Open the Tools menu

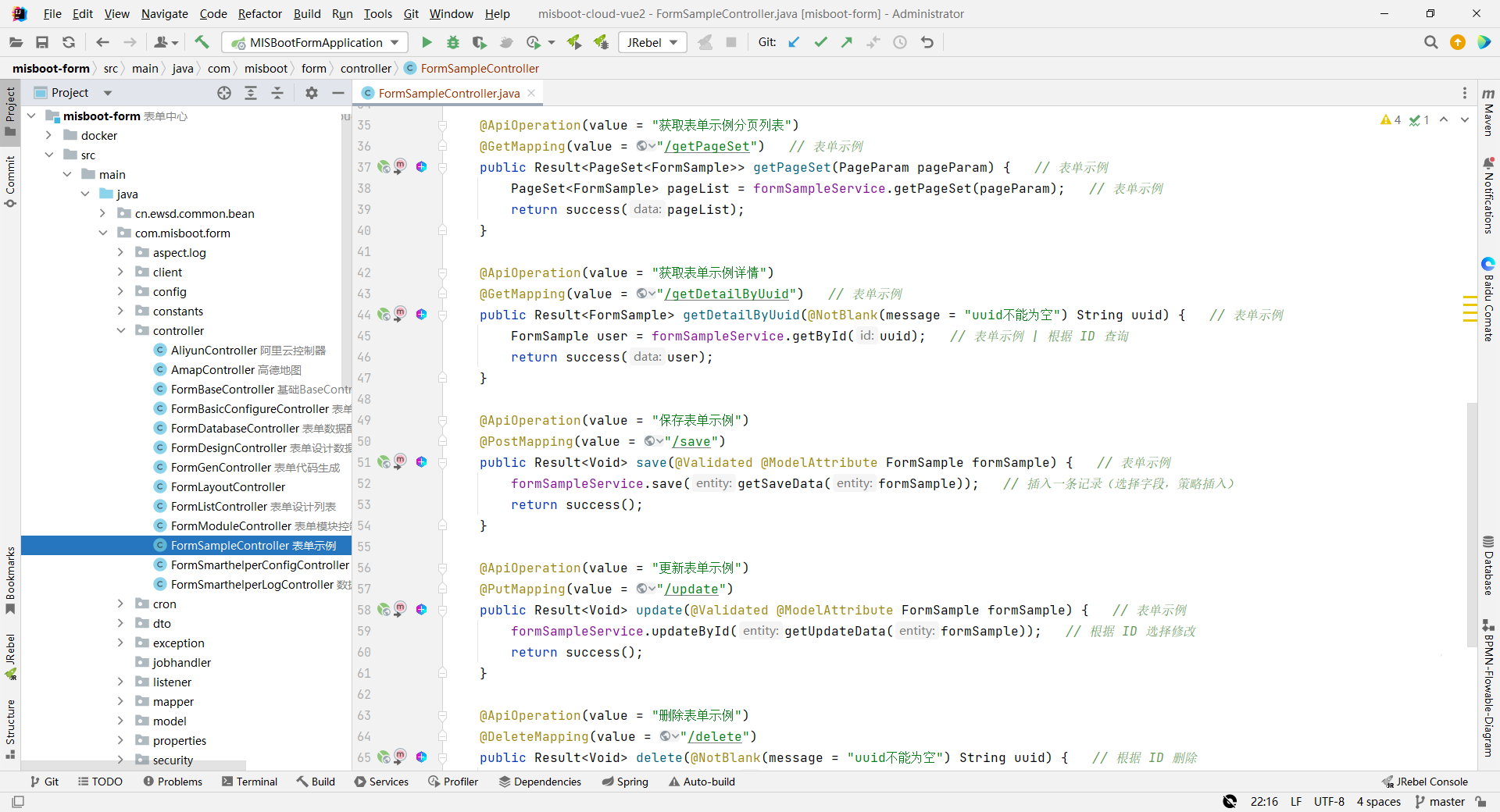coord(378,13)
